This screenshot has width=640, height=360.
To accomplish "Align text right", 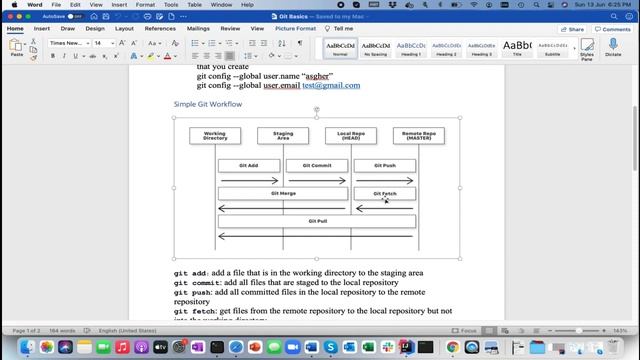I will point(218,56).
